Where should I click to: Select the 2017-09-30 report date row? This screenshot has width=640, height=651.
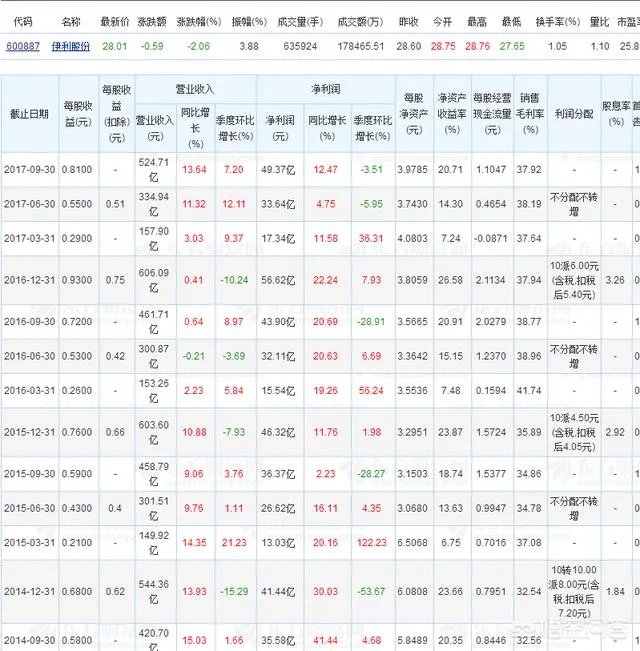click(29, 169)
